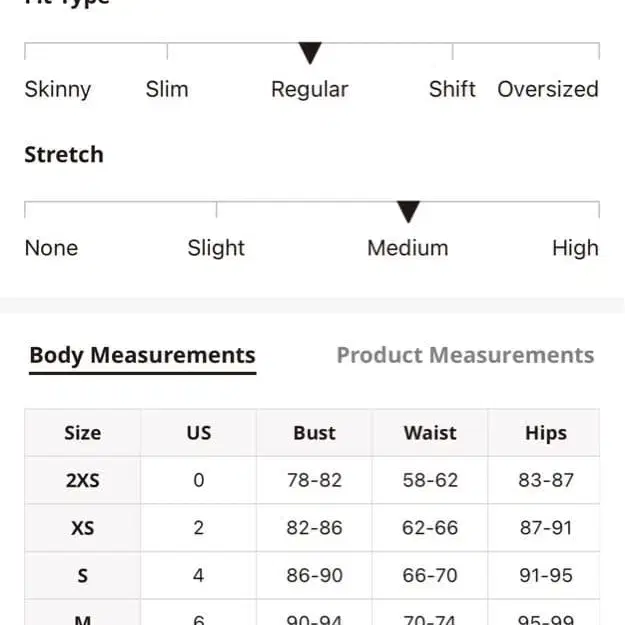Click the S row bust value 86-90
The height and width of the screenshot is (625, 625).
point(314,575)
